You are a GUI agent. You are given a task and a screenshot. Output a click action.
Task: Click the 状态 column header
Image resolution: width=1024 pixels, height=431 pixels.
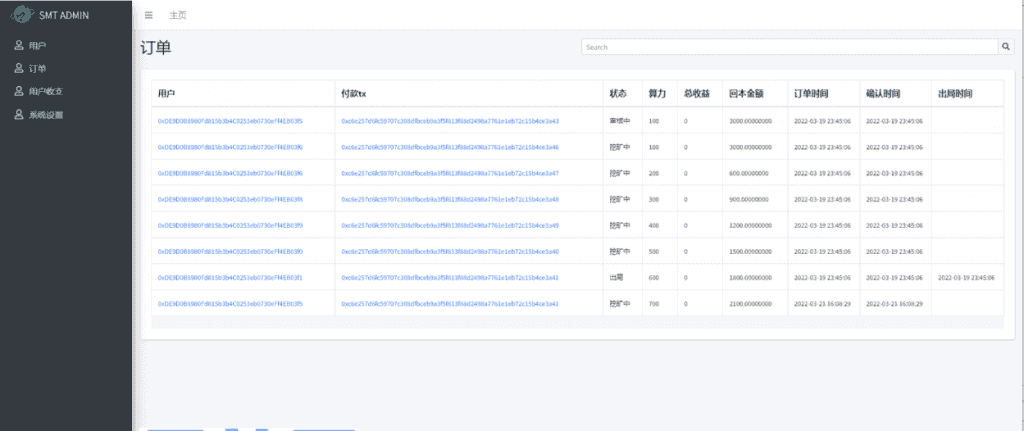(618, 93)
